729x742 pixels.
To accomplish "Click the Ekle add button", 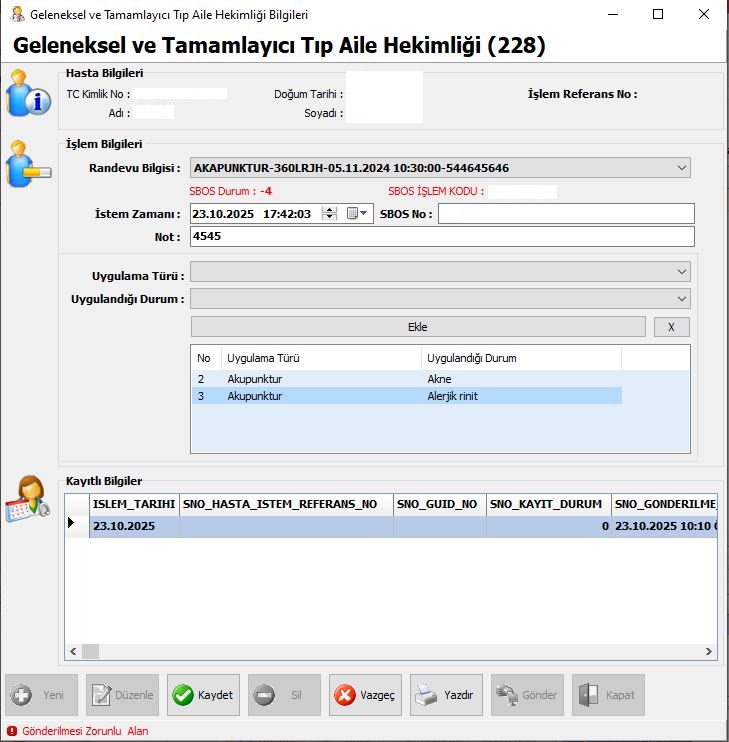I will [x=418, y=327].
